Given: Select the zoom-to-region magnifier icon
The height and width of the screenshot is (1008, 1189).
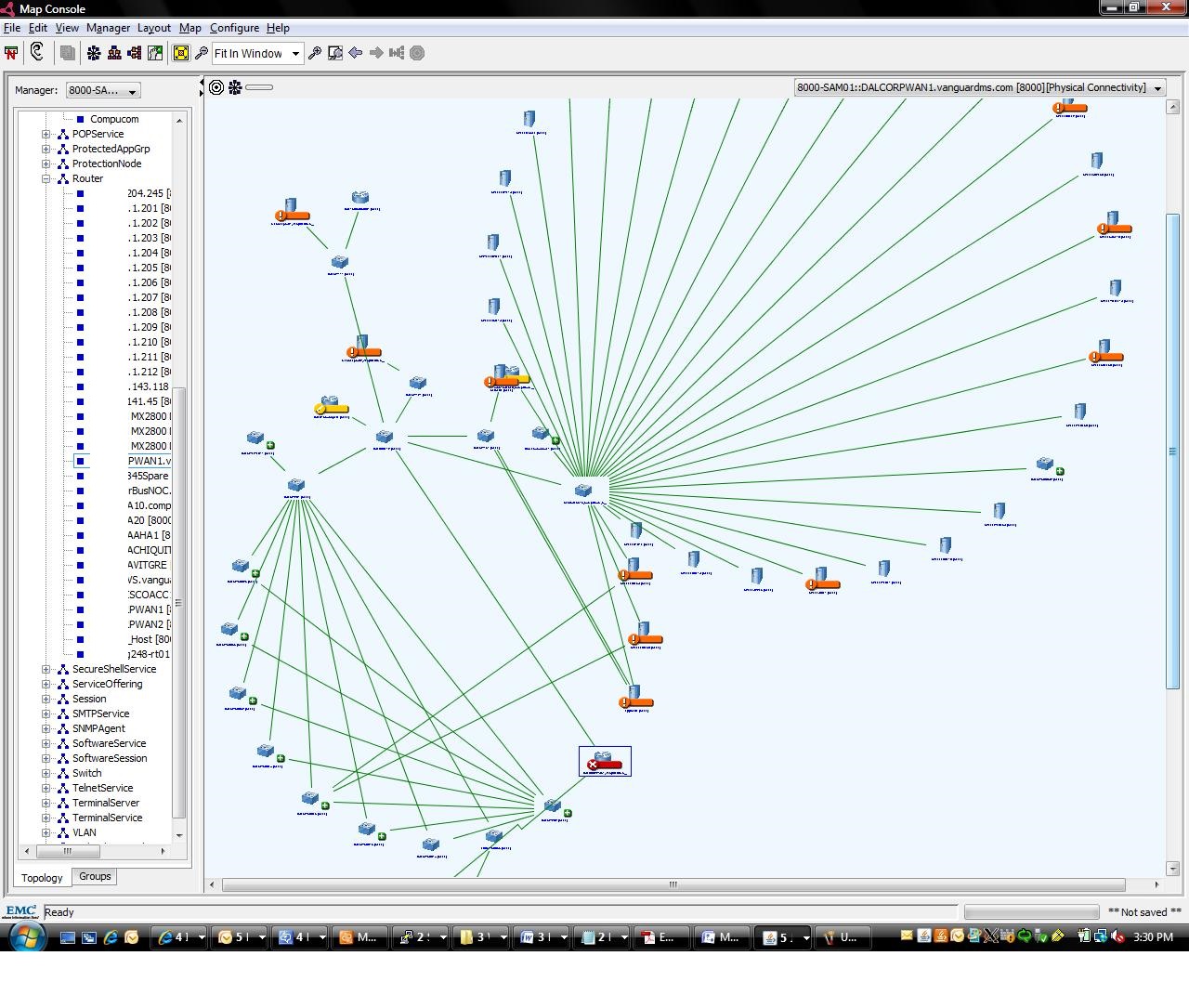Looking at the screenshot, I should (x=335, y=53).
